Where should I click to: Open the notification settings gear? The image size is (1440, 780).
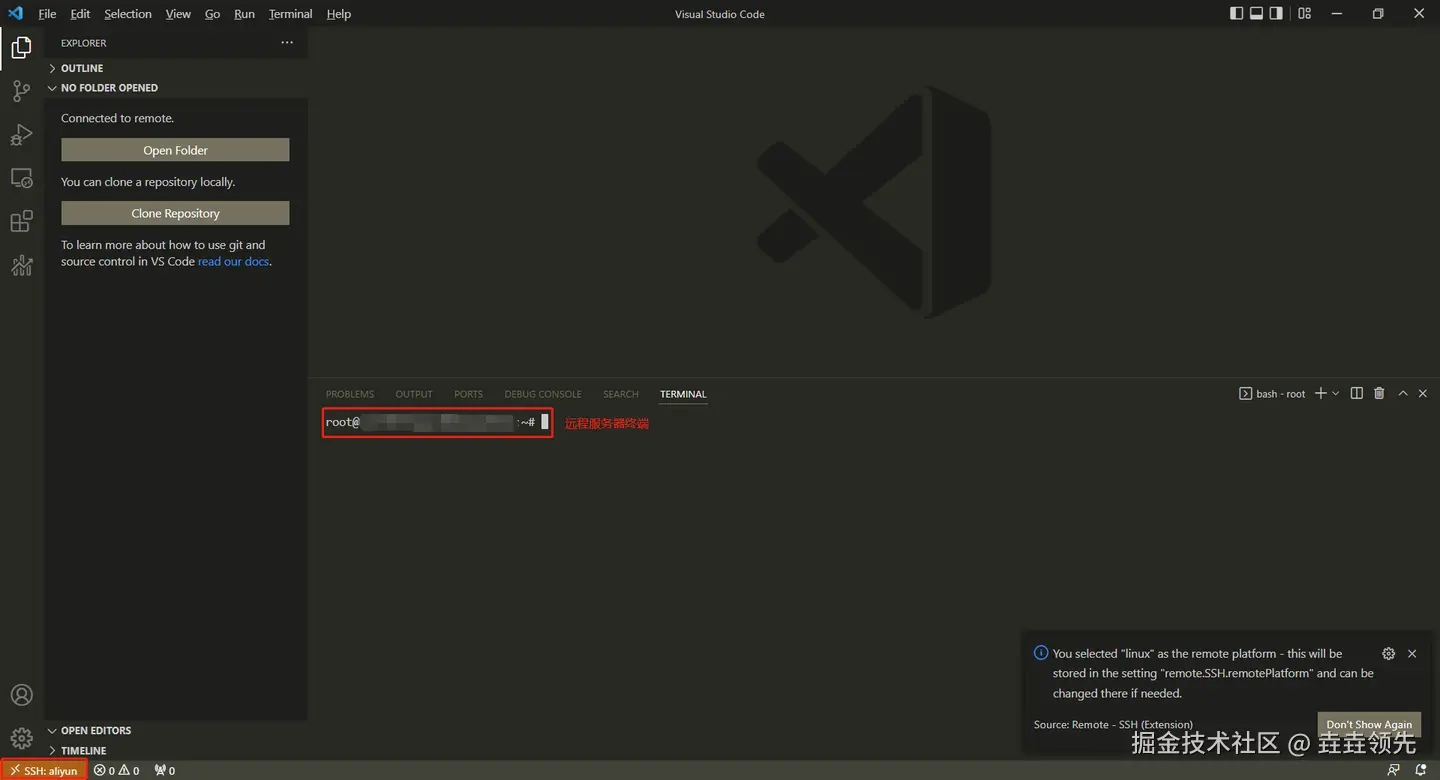click(1388, 653)
